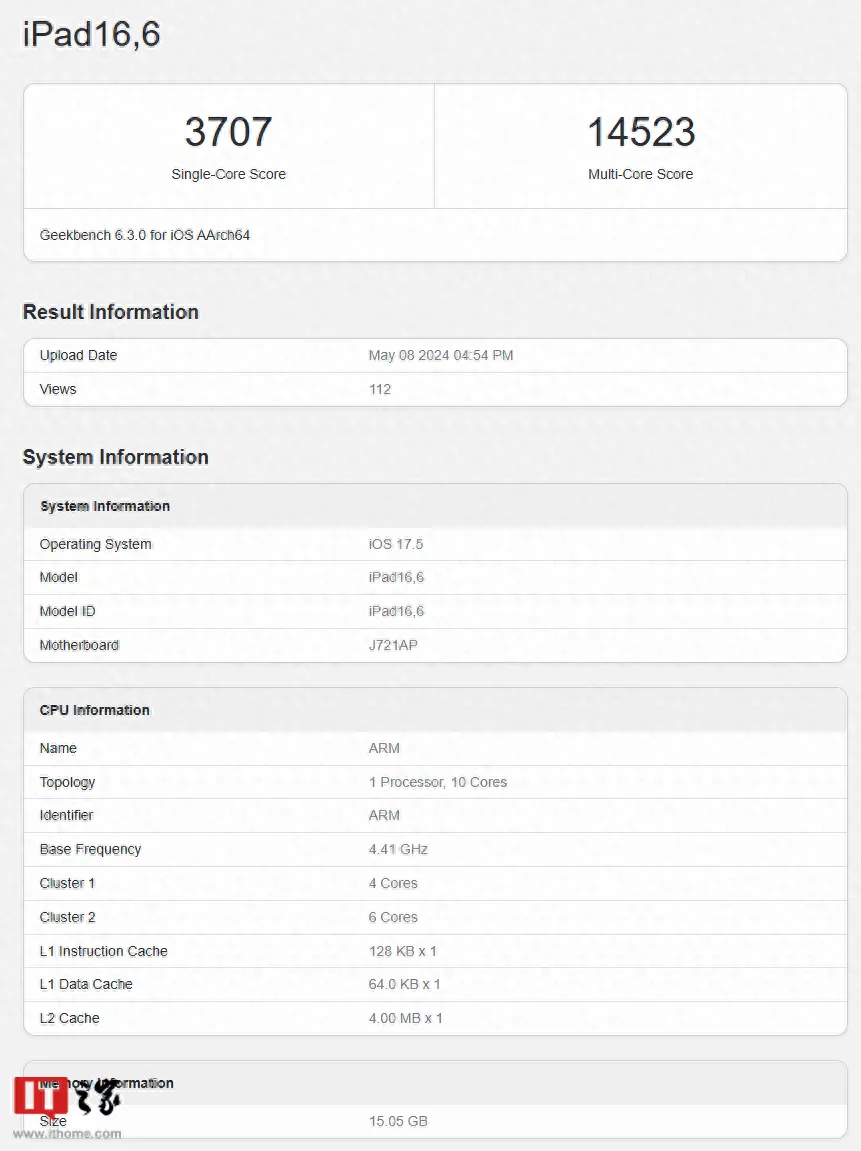
Task: Click the Views count 112
Action: point(380,389)
